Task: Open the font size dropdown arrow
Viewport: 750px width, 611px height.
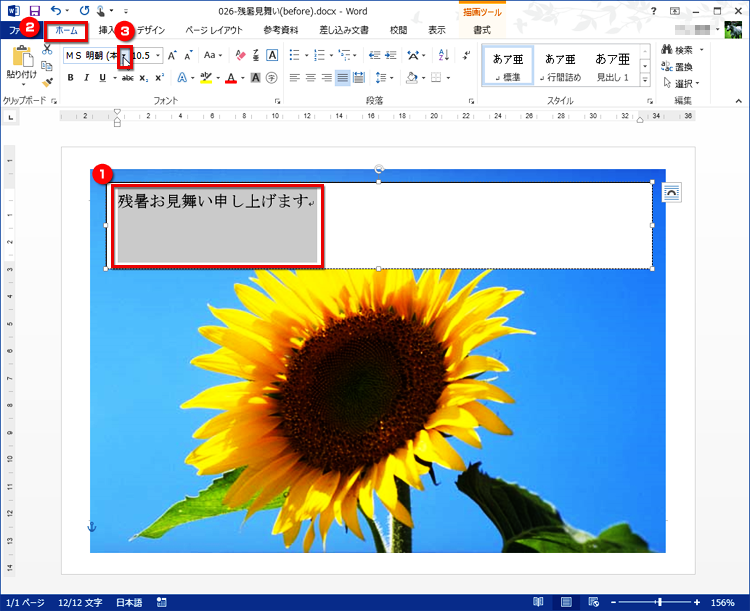Action: pyautogui.click(x=158, y=56)
